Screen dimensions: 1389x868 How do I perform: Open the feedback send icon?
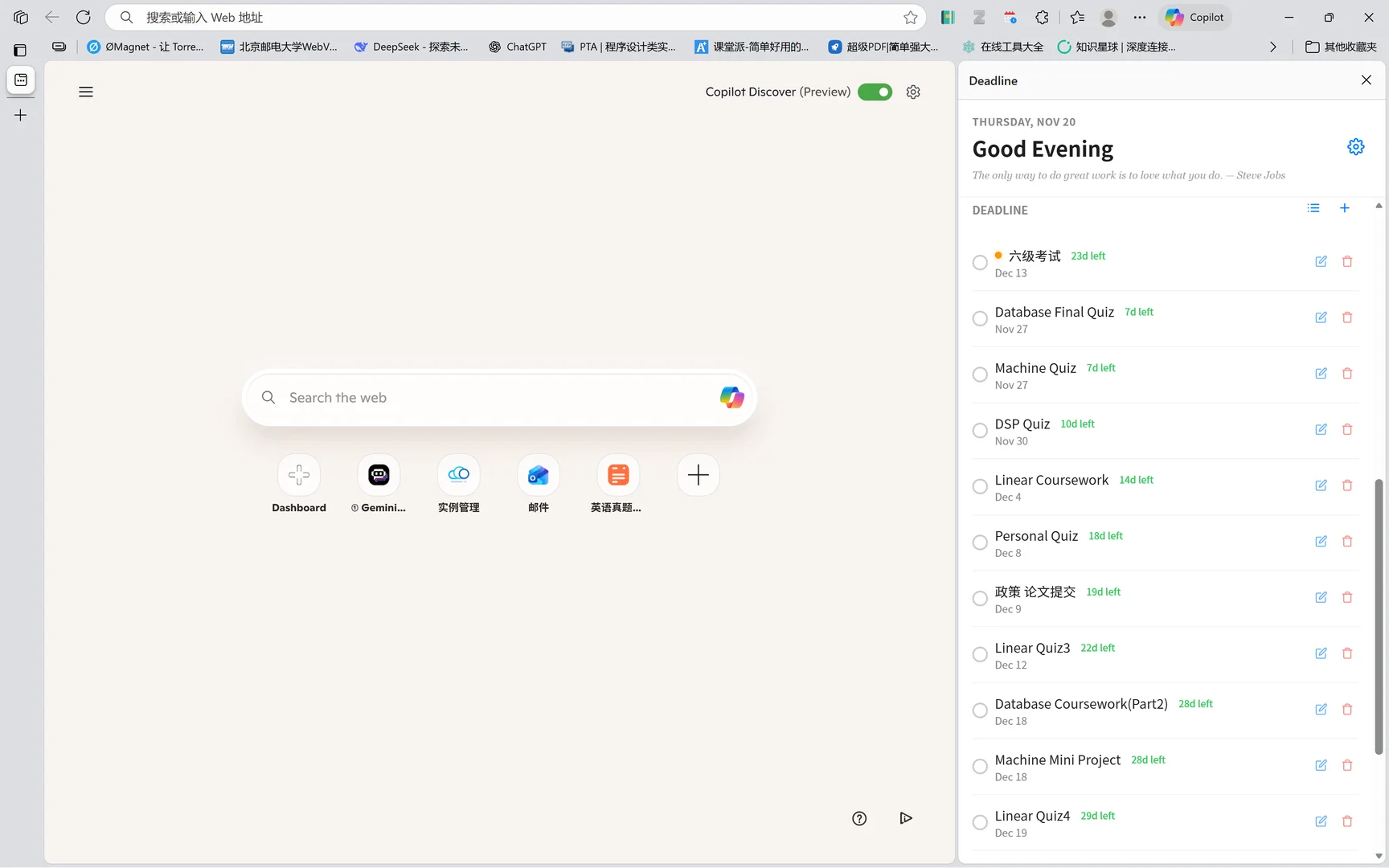tap(906, 818)
